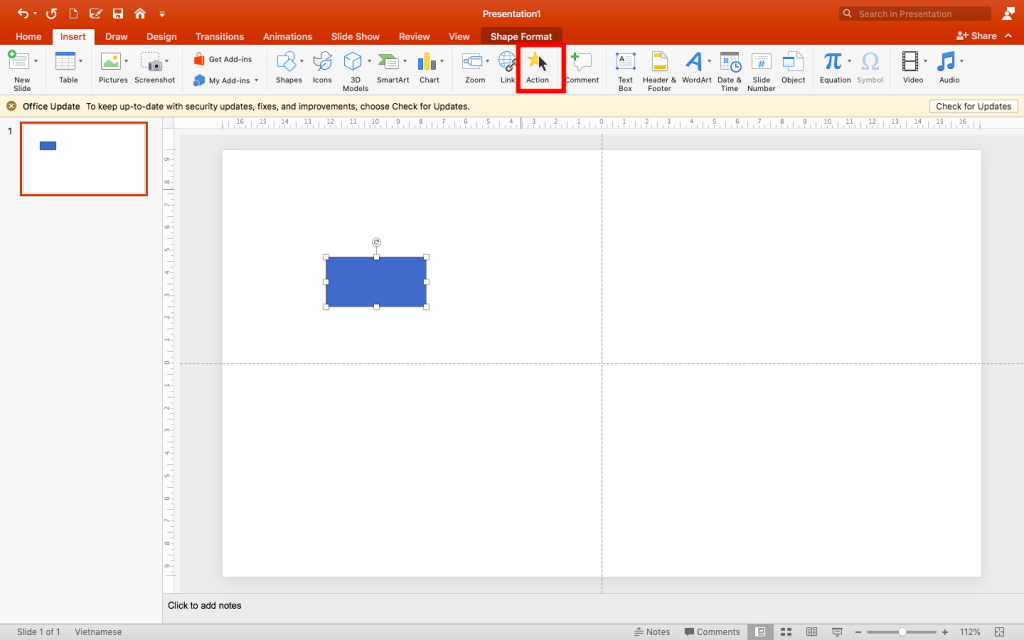Toggle the Notes pane in status bar
Screen dimensions: 1024x640
point(652,632)
